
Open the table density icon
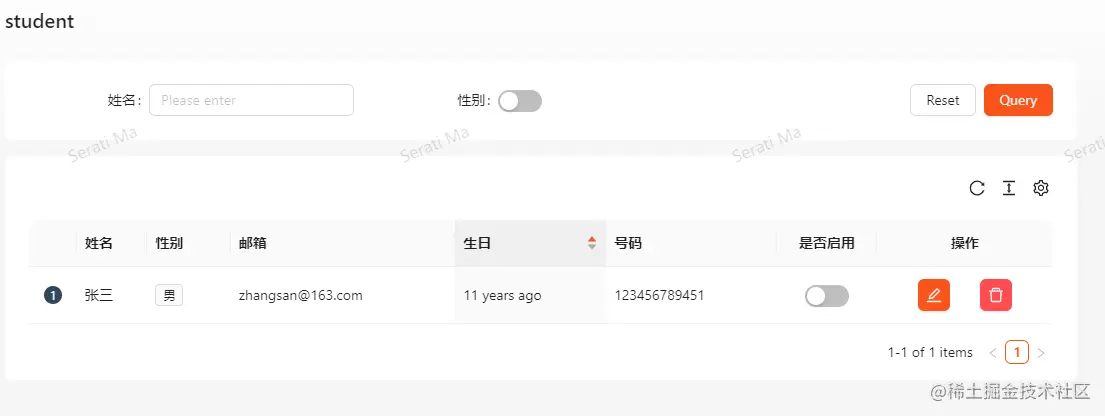(x=1009, y=188)
